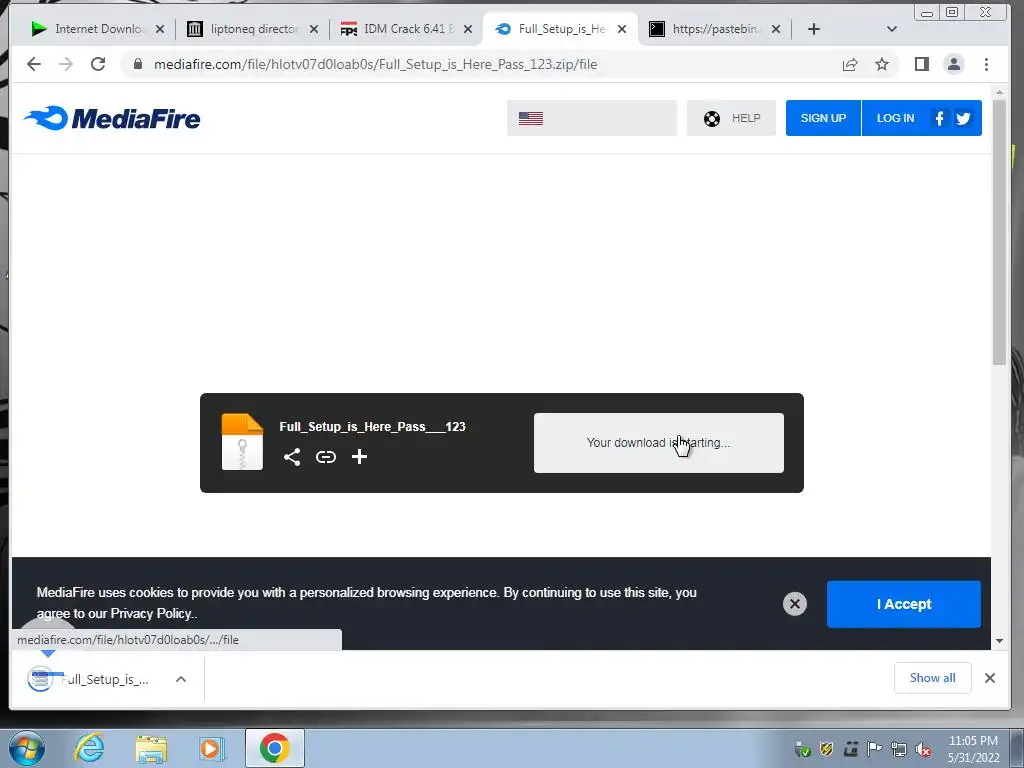Click the MediaFire logo
The image size is (1024, 768).
[x=112, y=118]
